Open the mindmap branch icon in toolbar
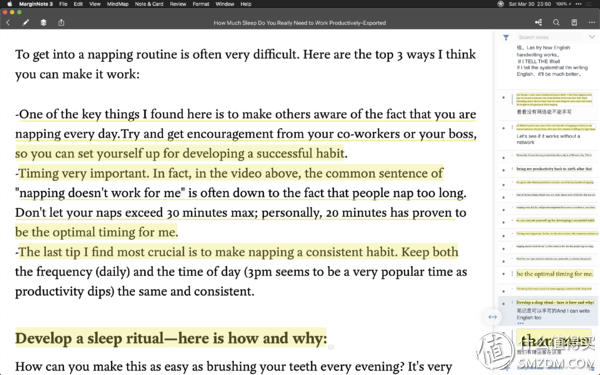Screen dimensions: 600x375 [538, 23]
